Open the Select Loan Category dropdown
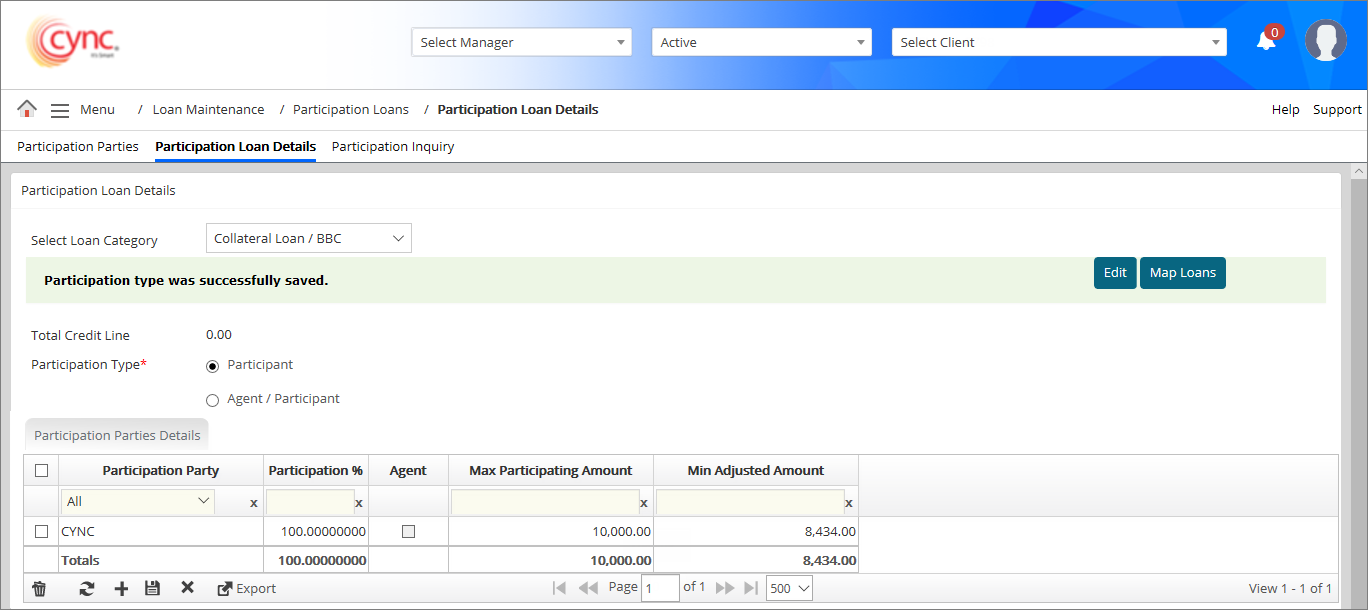 pos(308,238)
